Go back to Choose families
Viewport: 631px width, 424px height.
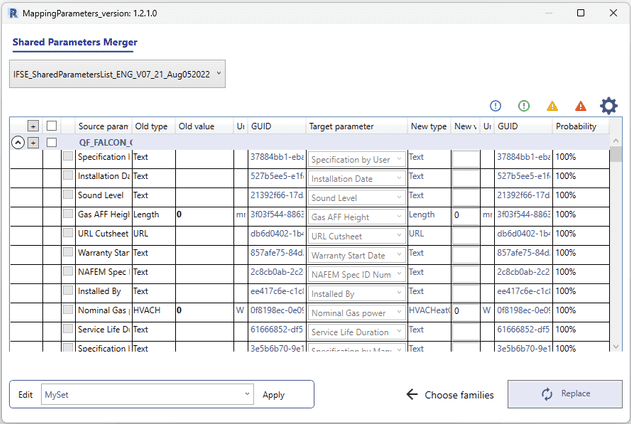click(450, 395)
